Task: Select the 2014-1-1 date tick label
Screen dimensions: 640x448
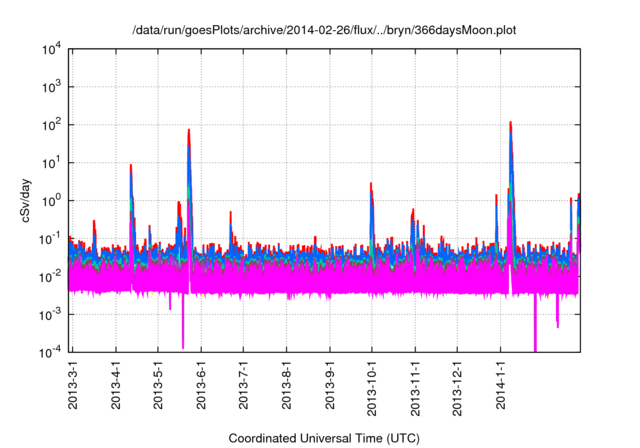Action: [x=499, y=388]
